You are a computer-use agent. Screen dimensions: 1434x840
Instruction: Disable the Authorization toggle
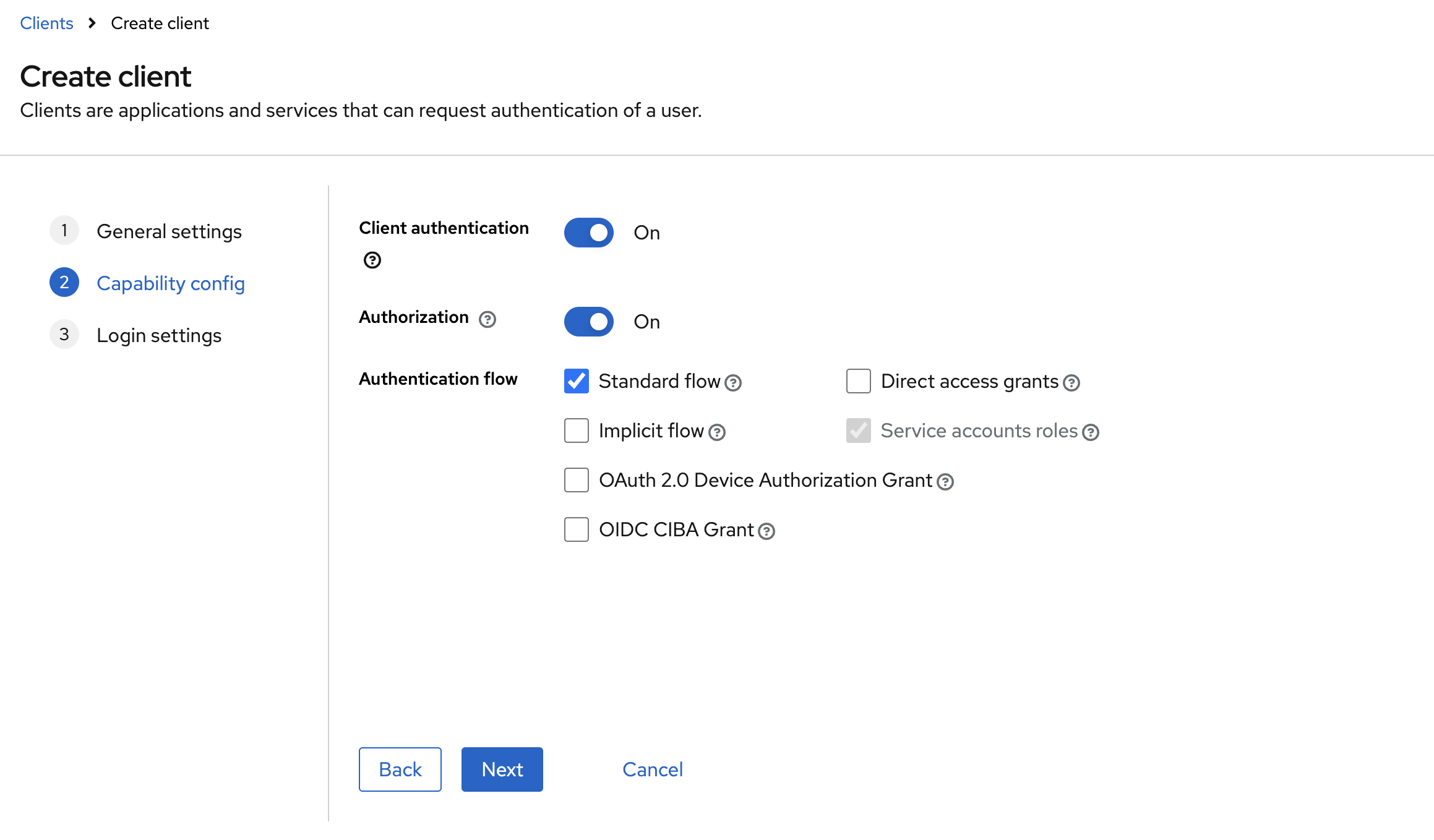(x=588, y=322)
